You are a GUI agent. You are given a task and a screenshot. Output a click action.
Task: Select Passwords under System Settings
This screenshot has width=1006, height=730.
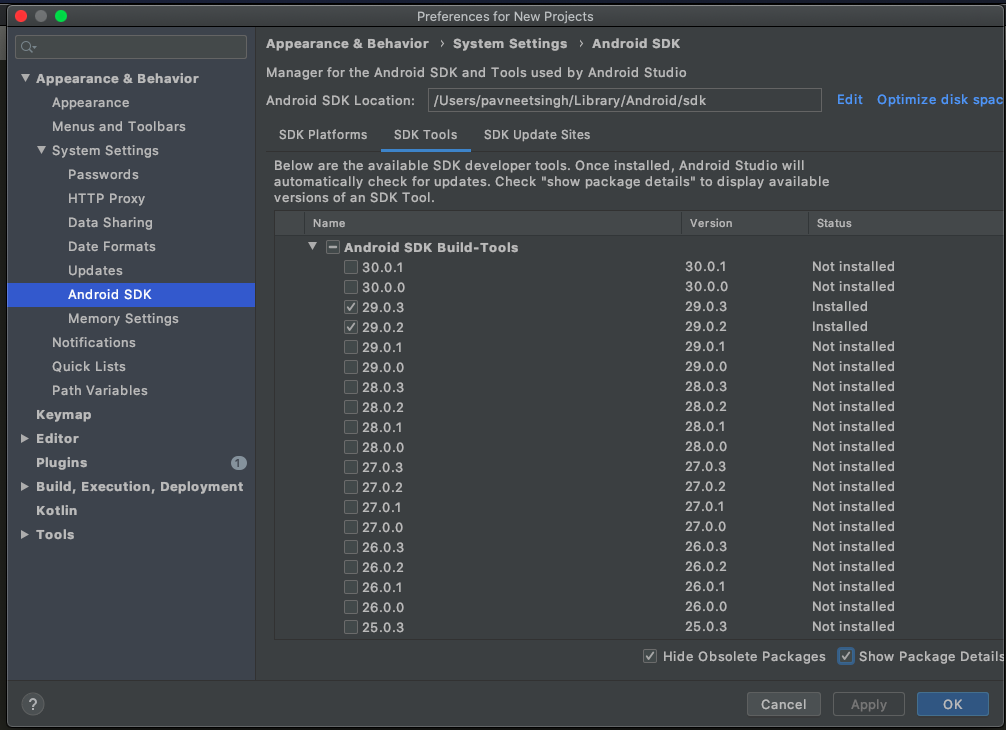[x=103, y=174]
